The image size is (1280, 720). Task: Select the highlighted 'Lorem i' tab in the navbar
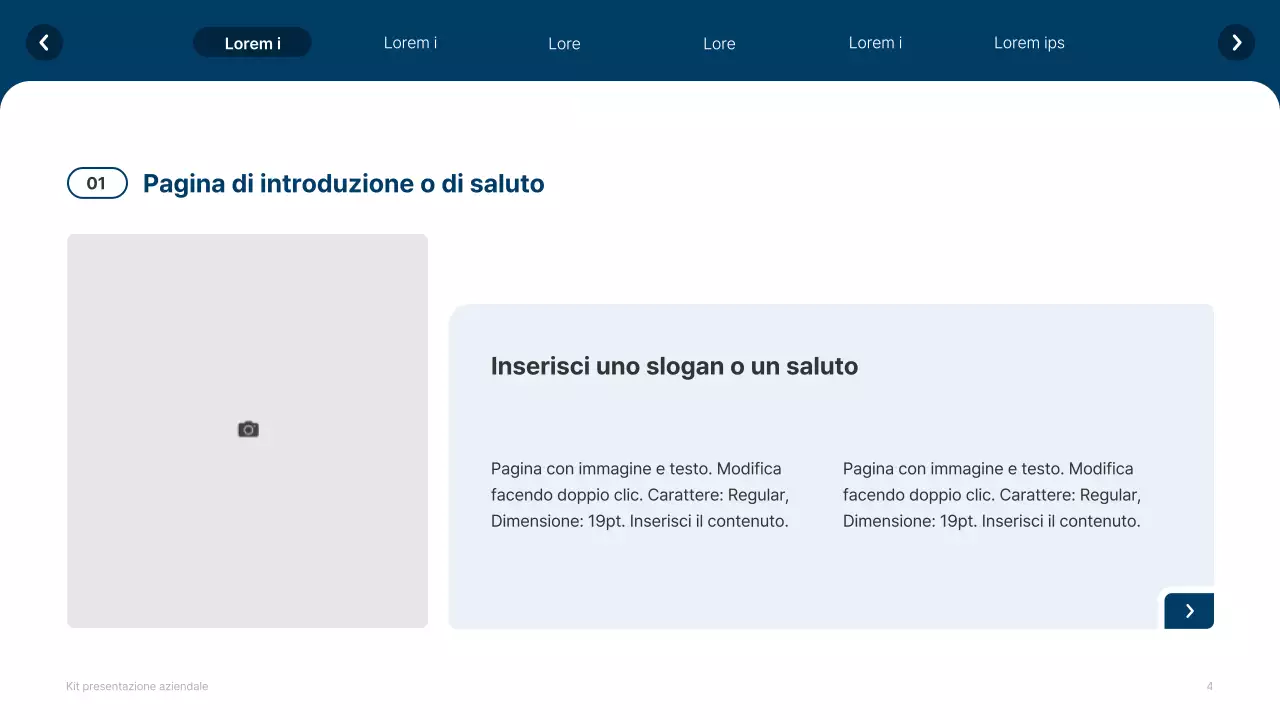tap(252, 42)
